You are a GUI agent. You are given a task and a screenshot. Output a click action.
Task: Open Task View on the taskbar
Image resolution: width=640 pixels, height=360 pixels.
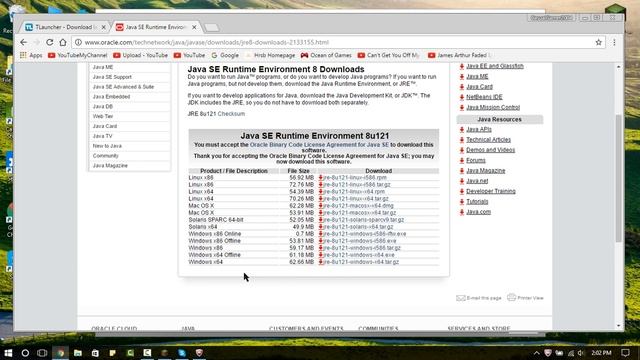point(42,353)
